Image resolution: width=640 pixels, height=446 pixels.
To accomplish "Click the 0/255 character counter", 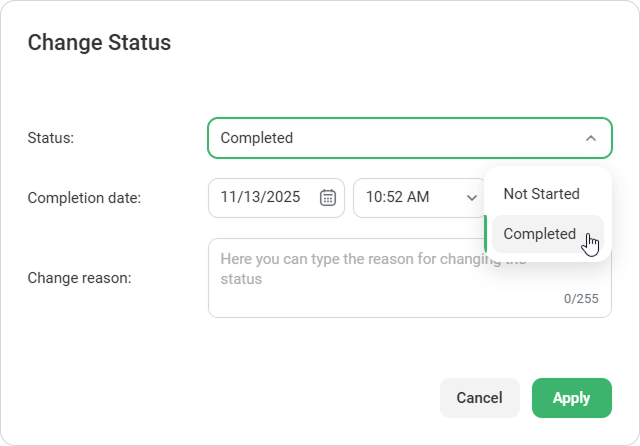I will [581, 298].
